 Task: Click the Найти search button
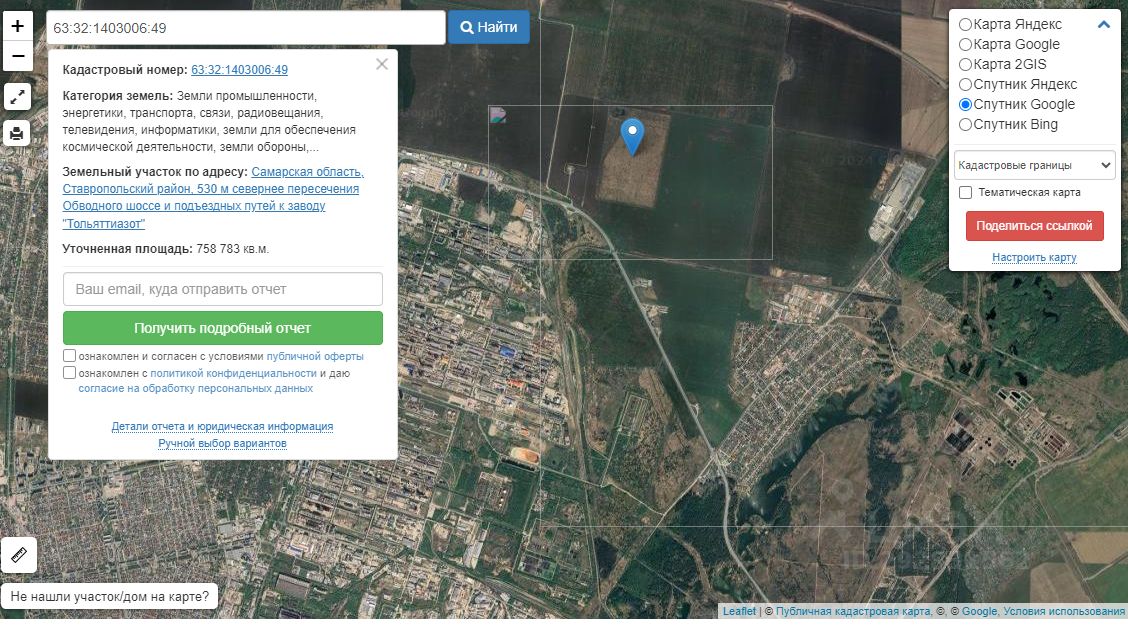489,27
